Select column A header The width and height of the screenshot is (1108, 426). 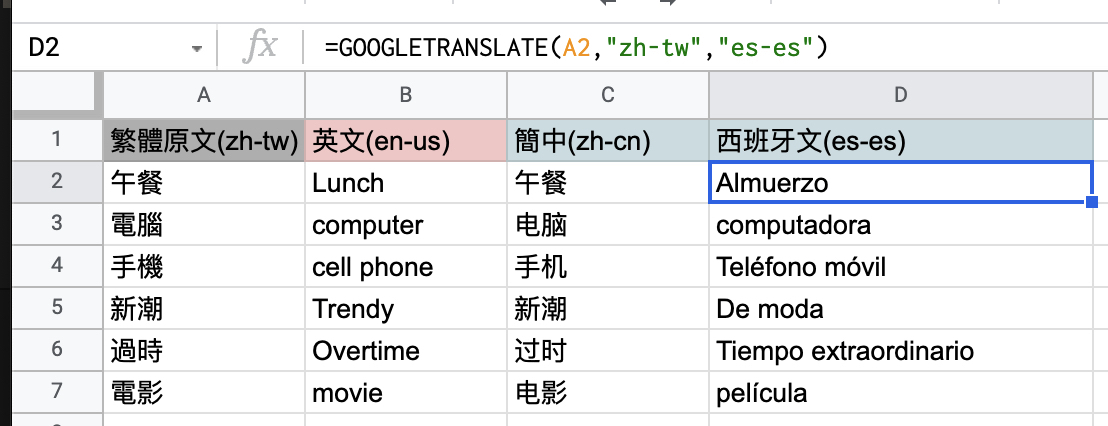(x=204, y=95)
